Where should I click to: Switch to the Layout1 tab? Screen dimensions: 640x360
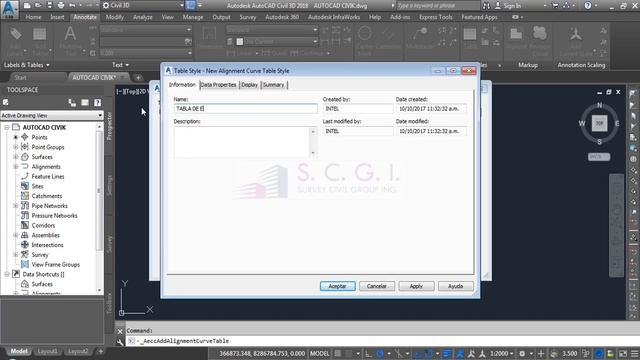[x=48, y=351]
